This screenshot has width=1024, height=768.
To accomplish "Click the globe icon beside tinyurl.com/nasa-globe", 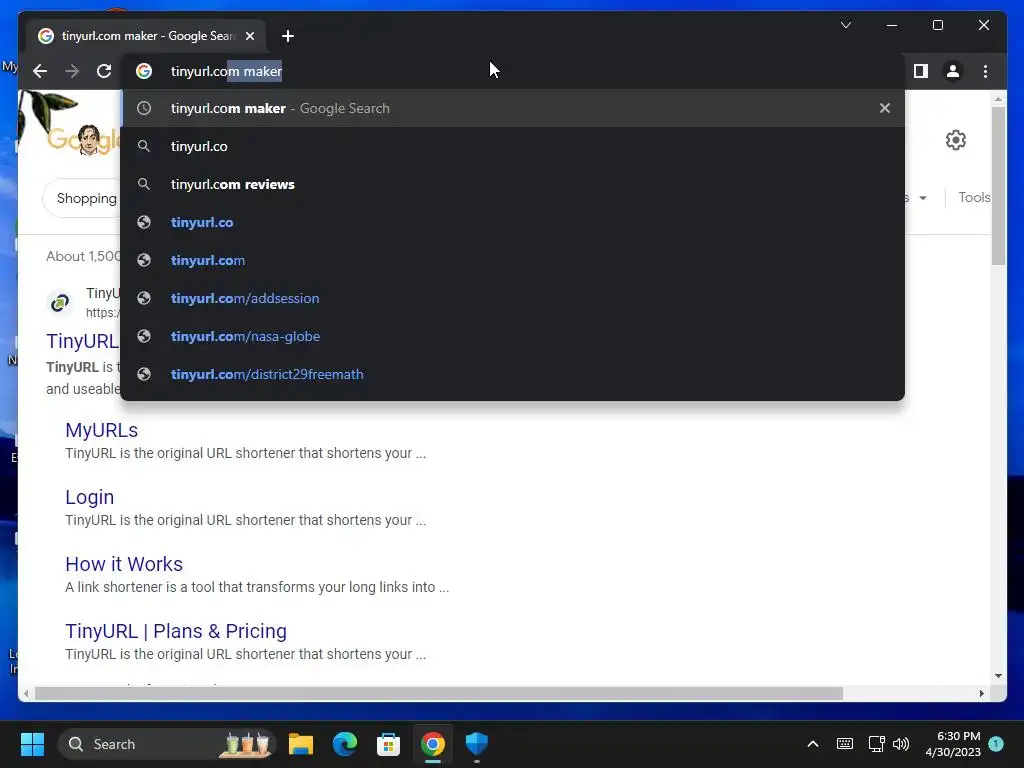I will [144, 336].
